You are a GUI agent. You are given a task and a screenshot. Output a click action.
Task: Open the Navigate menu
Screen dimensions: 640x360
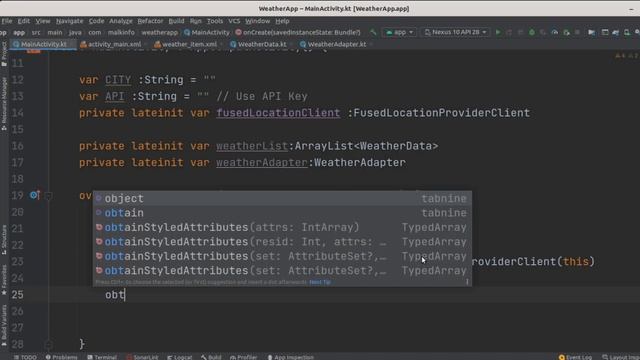[x=69, y=21]
